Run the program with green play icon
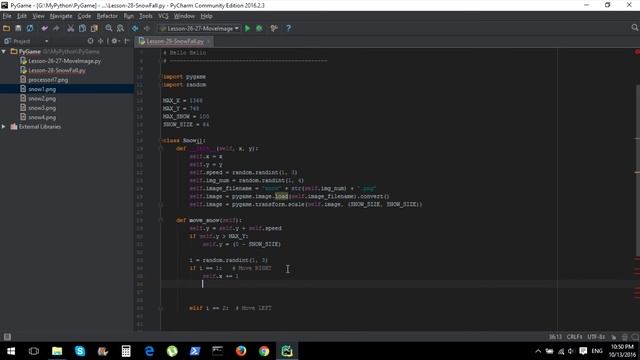640x360 pixels. 247,28
